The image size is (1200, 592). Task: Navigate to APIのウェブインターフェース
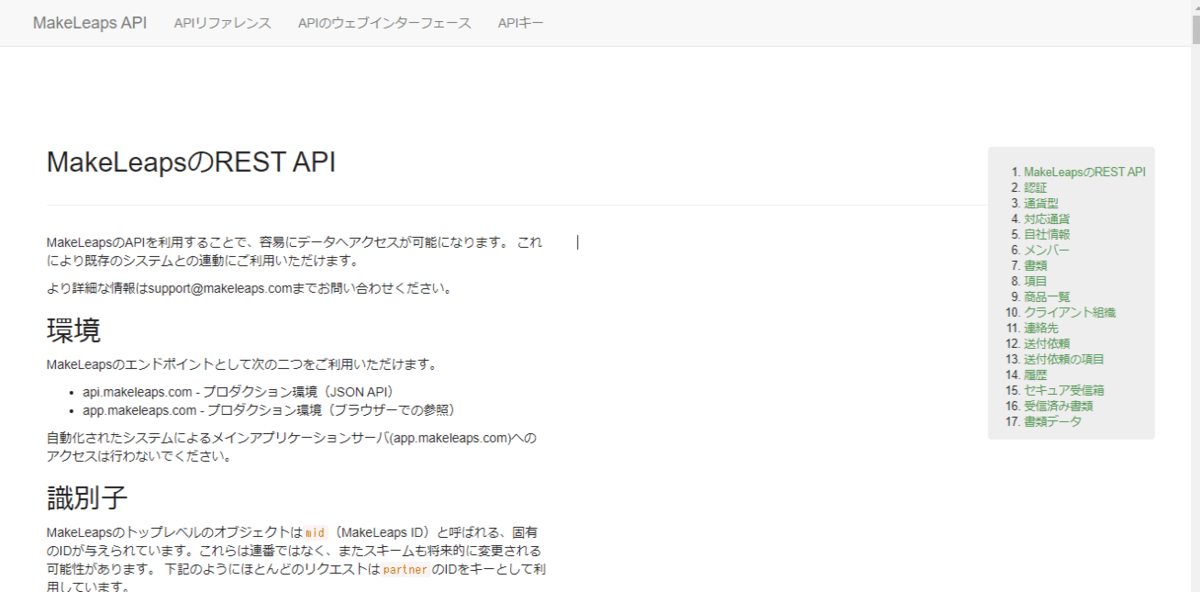tap(384, 23)
